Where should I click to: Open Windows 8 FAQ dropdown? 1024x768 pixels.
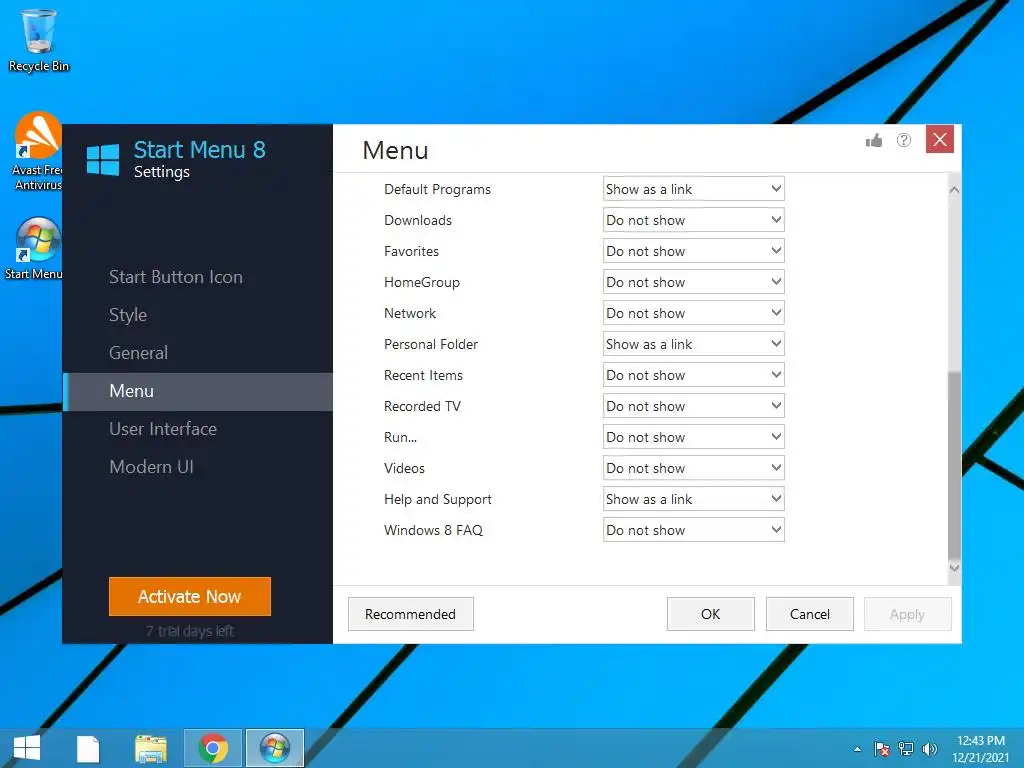click(694, 530)
